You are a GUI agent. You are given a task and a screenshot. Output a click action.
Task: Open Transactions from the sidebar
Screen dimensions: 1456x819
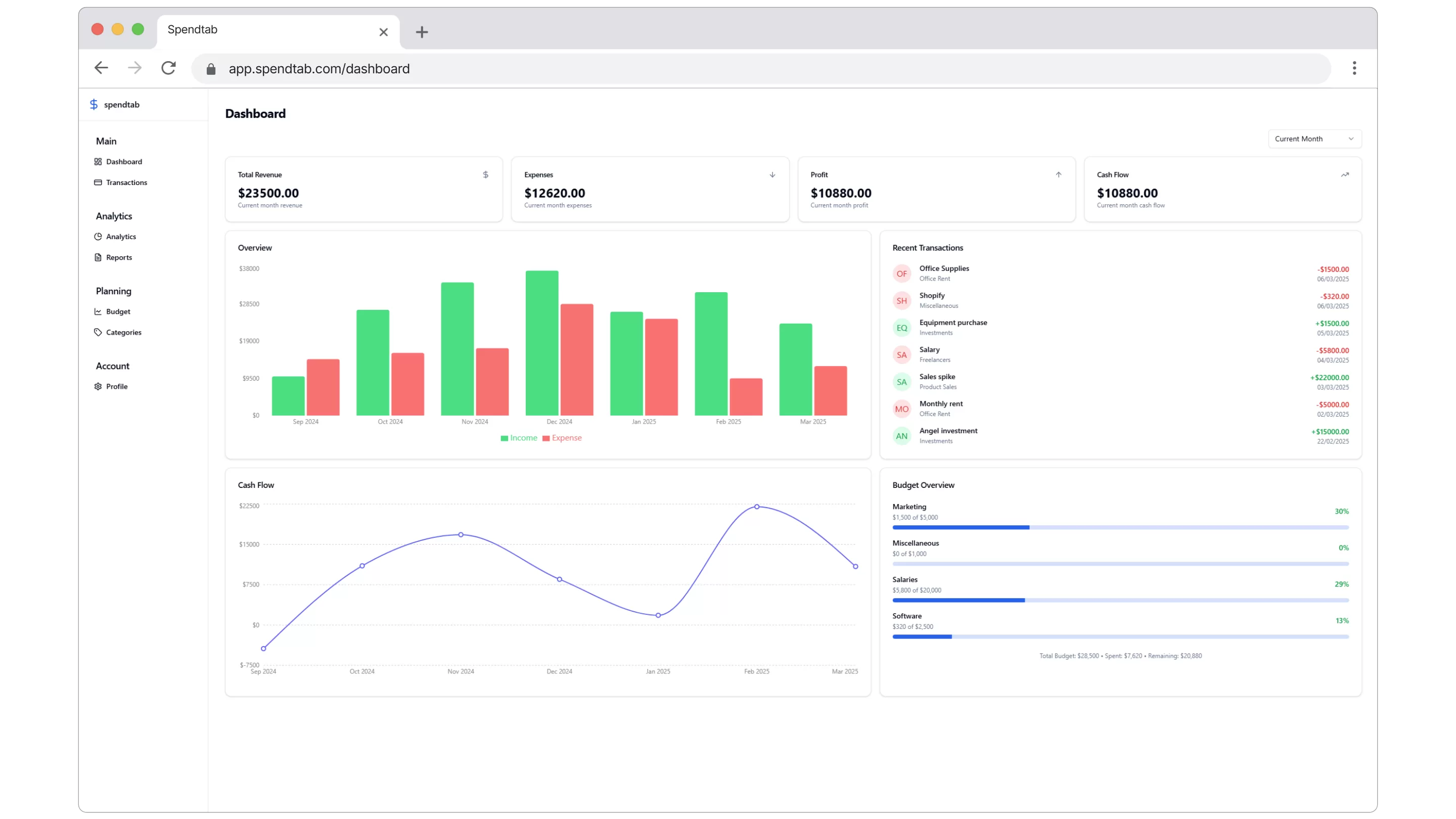(126, 183)
